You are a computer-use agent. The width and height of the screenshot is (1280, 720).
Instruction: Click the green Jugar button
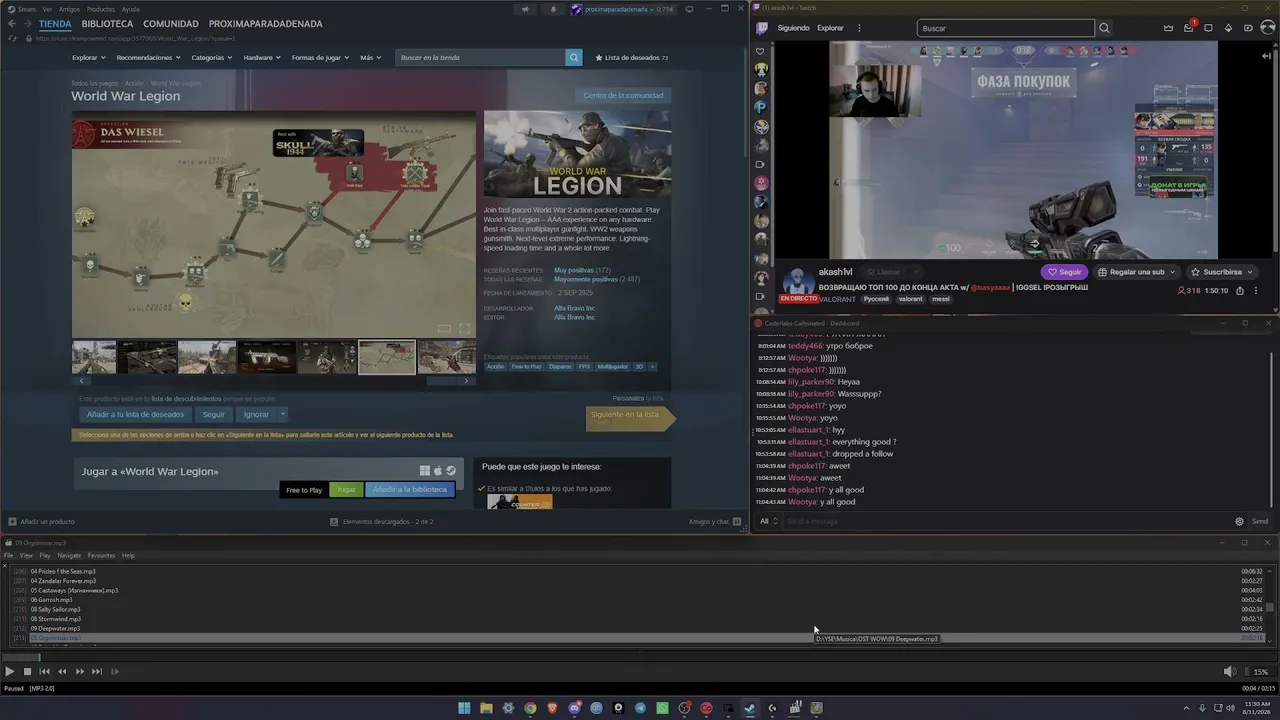pyautogui.click(x=346, y=490)
